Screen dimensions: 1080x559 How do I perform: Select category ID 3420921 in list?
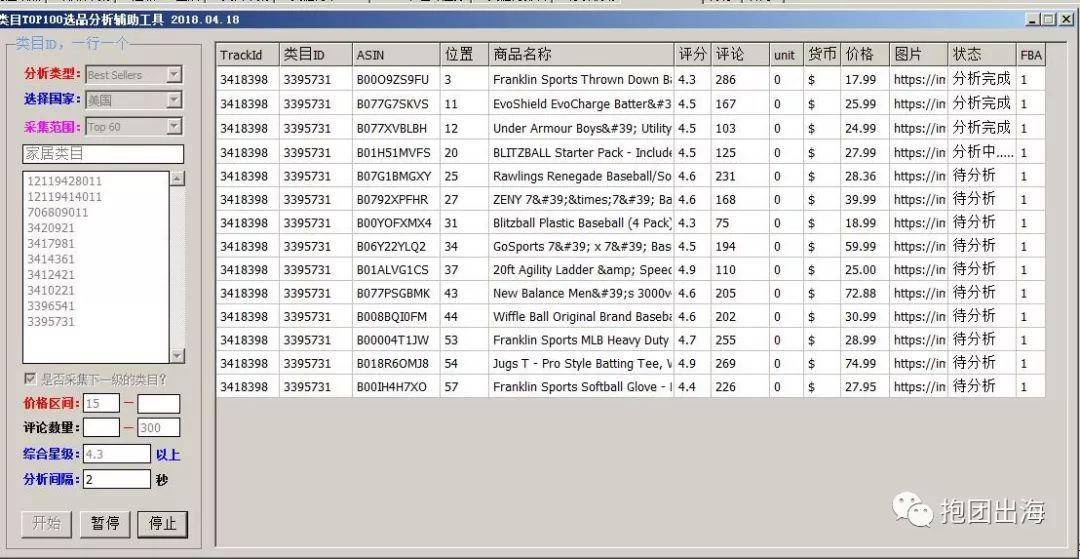click(x=51, y=228)
